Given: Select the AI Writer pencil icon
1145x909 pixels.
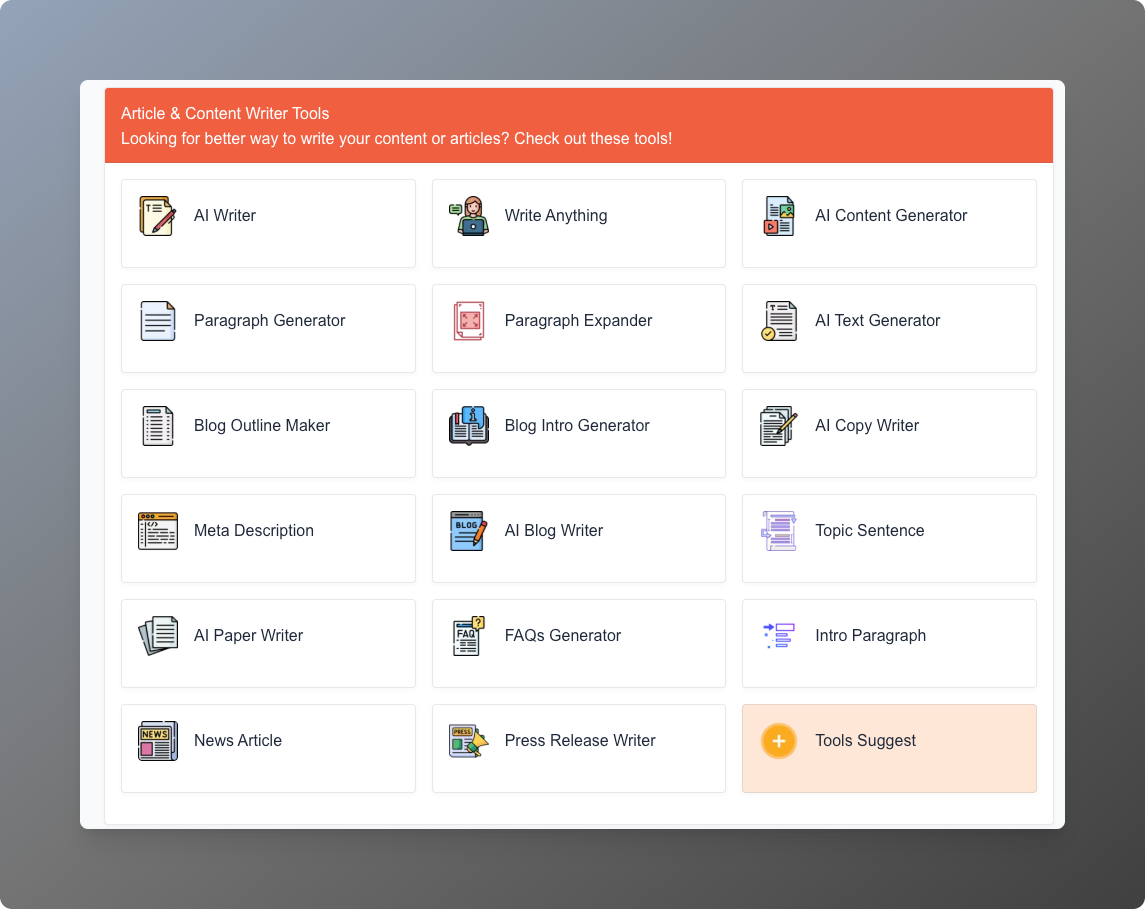Looking at the screenshot, I should click(157, 215).
